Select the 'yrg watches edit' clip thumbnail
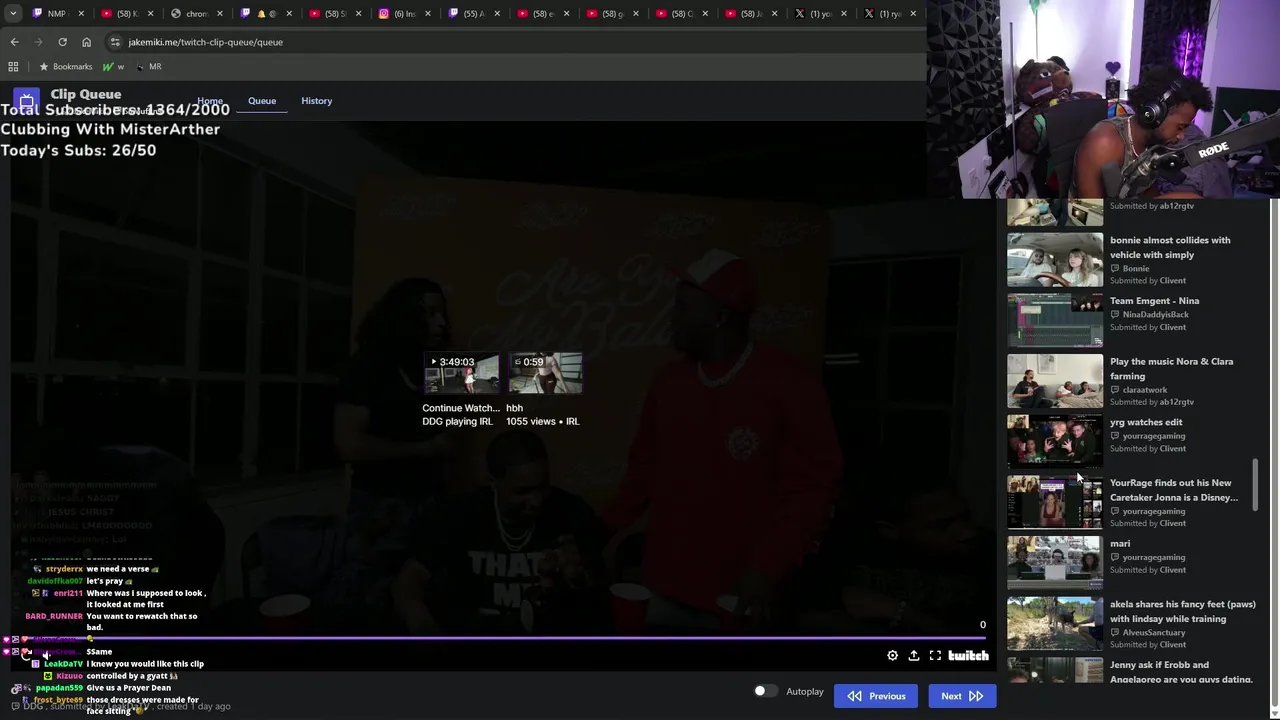The image size is (1280, 720). coord(1055,442)
